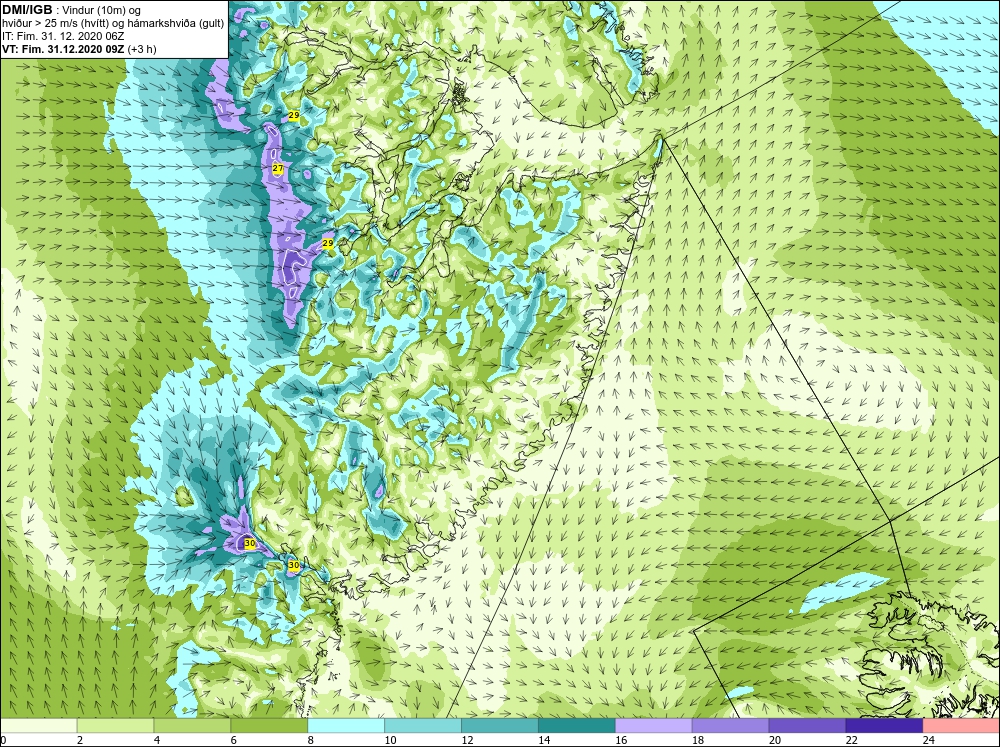Image resolution: width=1000 pixels, height=747 pixels.
Task: Pick the 10–12 m/s turquoise legend swatch
Action: pyautogui.click(x=423, y=725)
